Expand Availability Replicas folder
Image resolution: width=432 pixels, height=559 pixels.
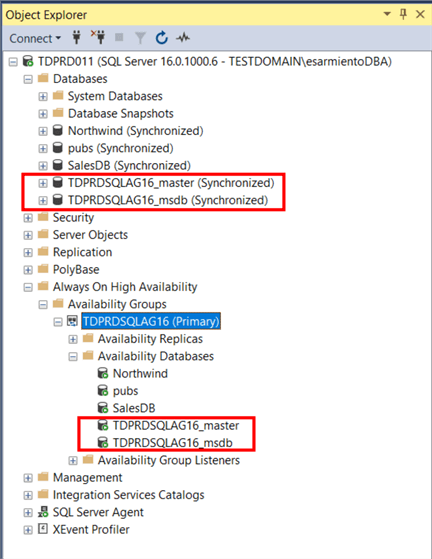(x=73, y=339)
